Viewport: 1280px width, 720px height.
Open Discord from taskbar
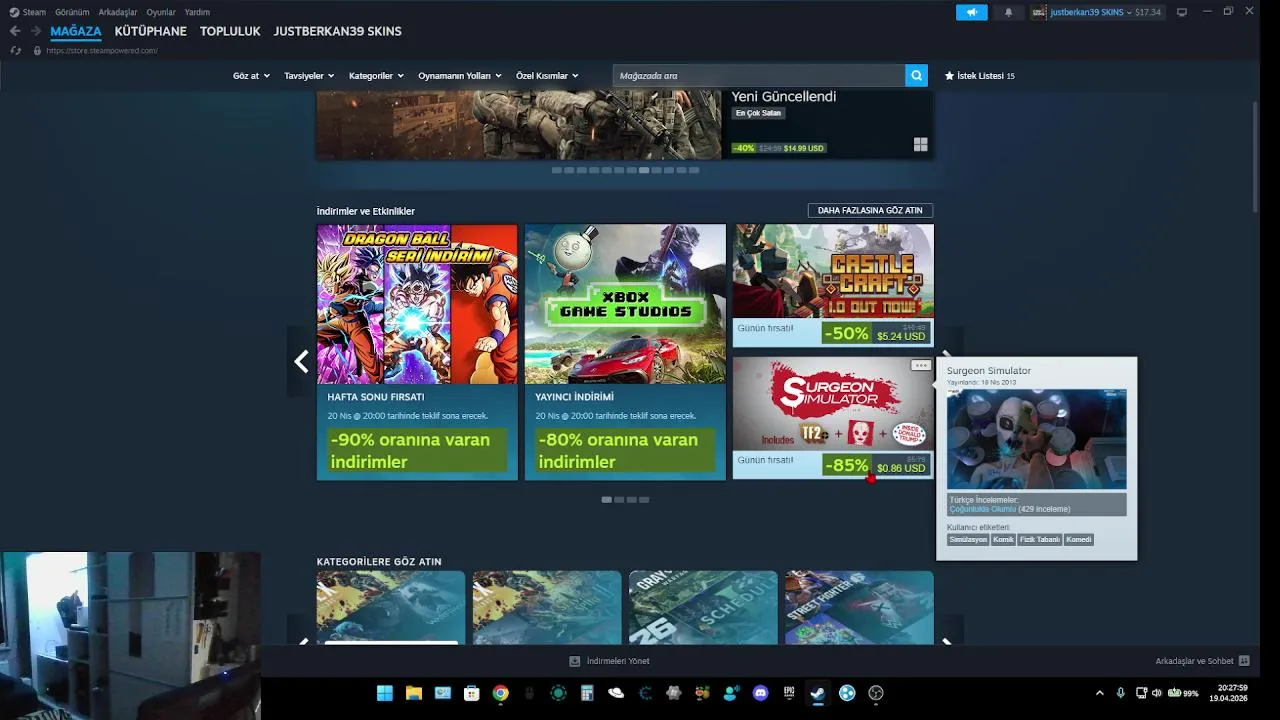pos(760,693)
